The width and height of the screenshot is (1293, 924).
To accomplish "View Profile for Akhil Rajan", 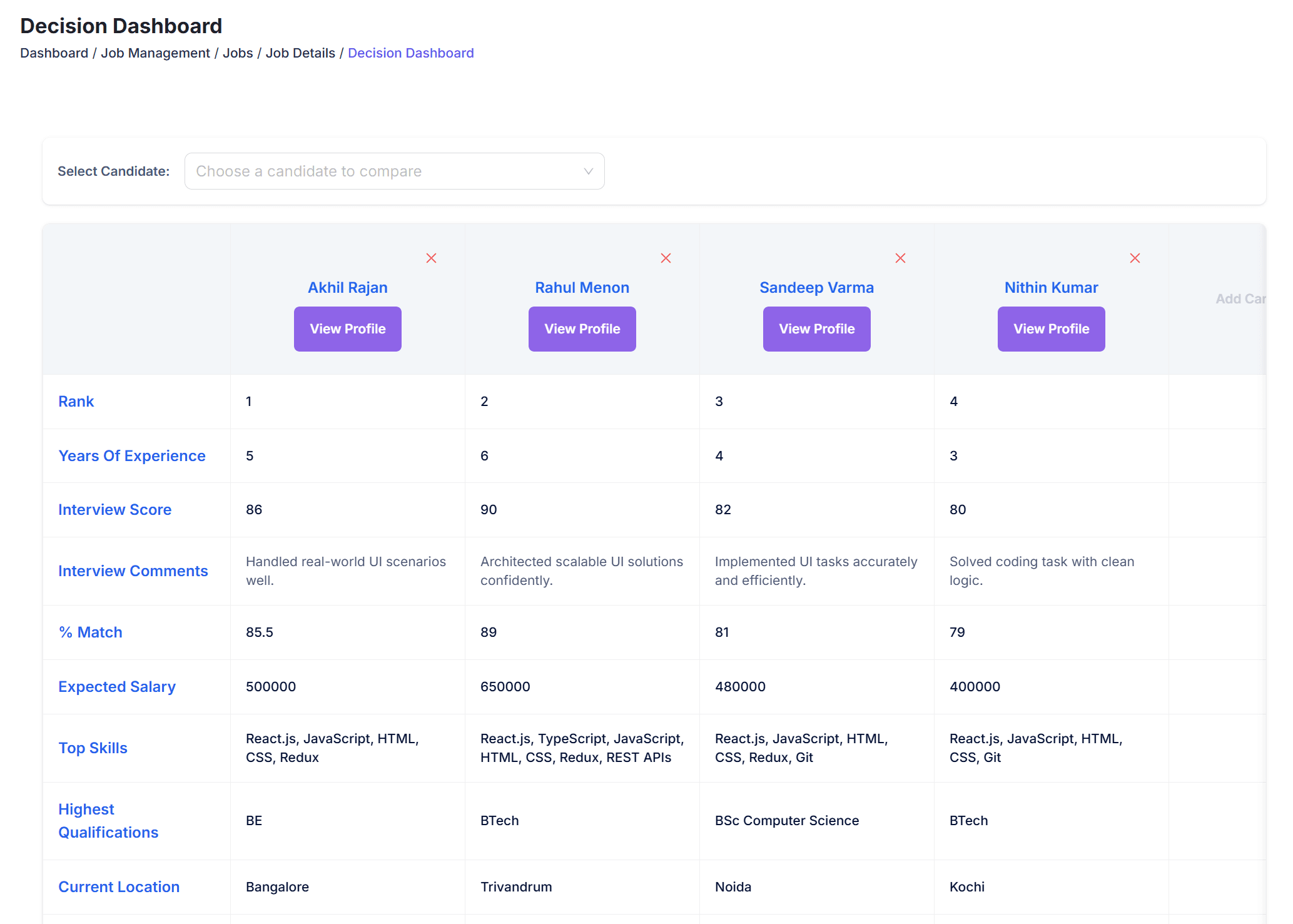I will pos(347,329).
